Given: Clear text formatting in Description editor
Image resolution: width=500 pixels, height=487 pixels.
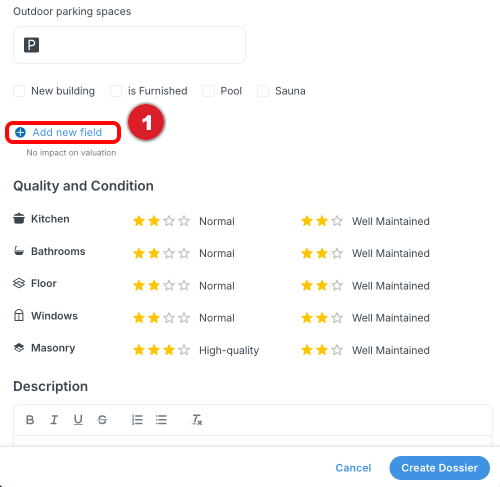Looking at the screenshot, I should (197, 420).
